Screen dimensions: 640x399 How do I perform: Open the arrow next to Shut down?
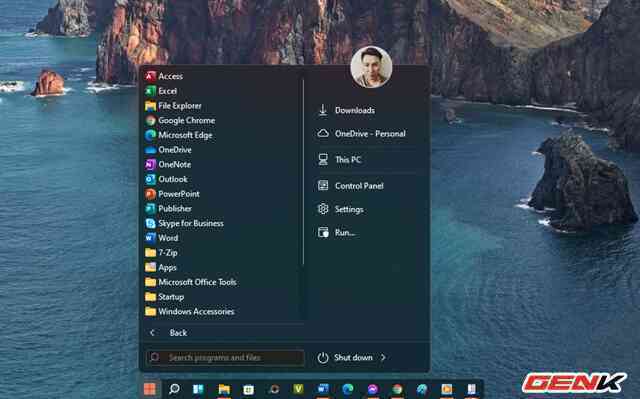pos(383,357)
